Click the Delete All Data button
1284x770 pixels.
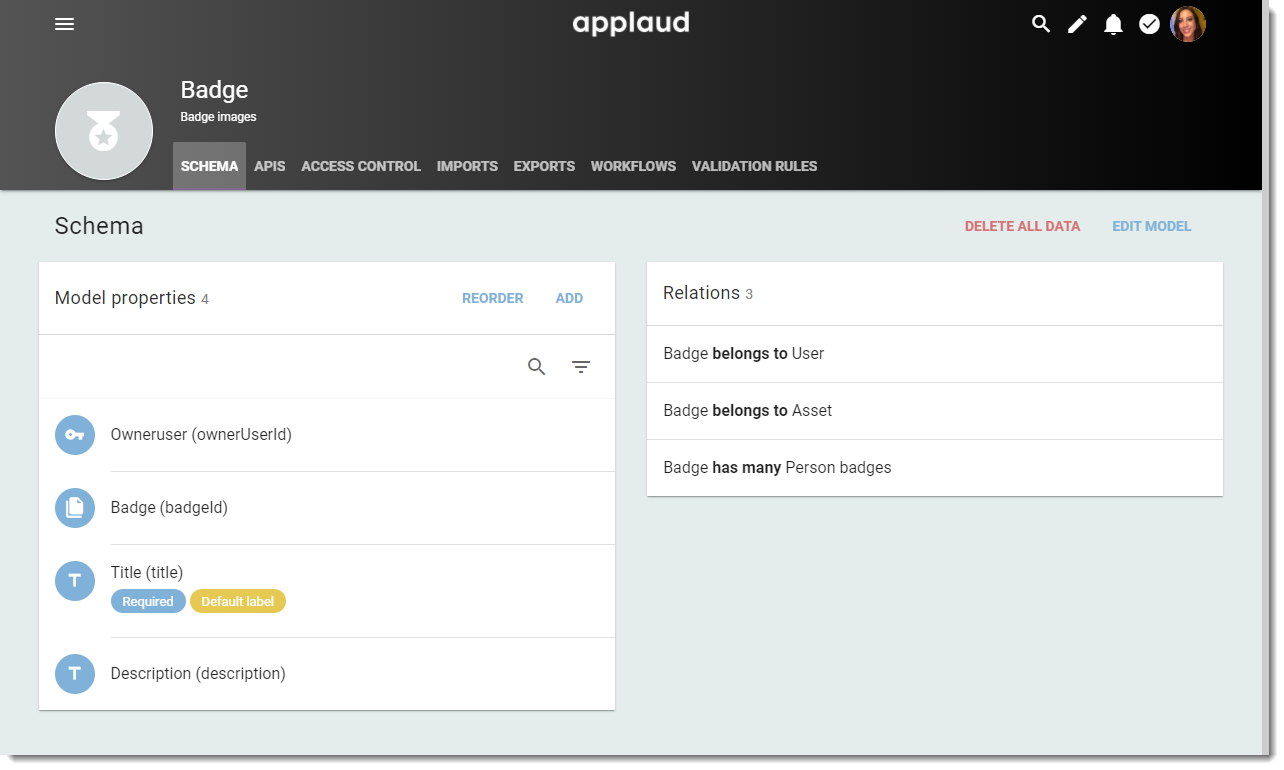[1022, 226]
